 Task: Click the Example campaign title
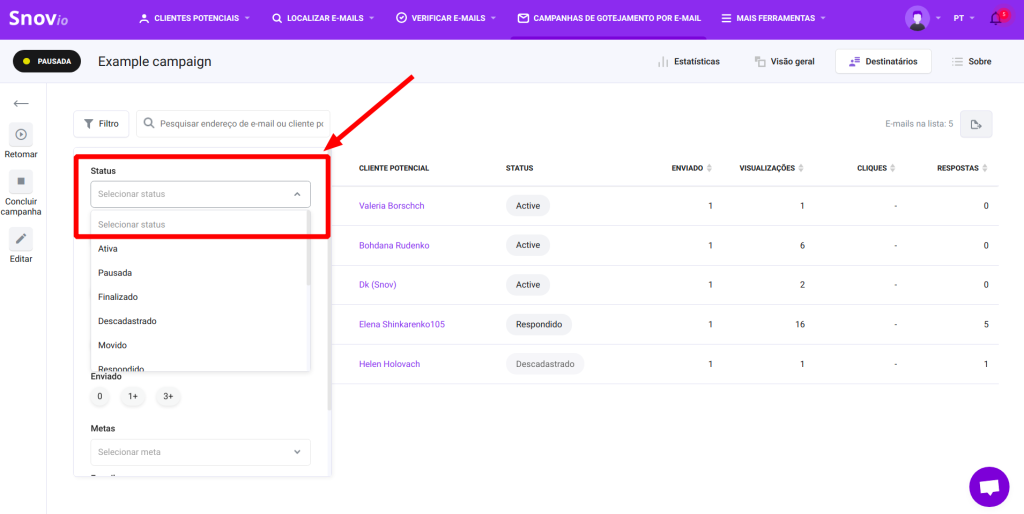point(155,61)
